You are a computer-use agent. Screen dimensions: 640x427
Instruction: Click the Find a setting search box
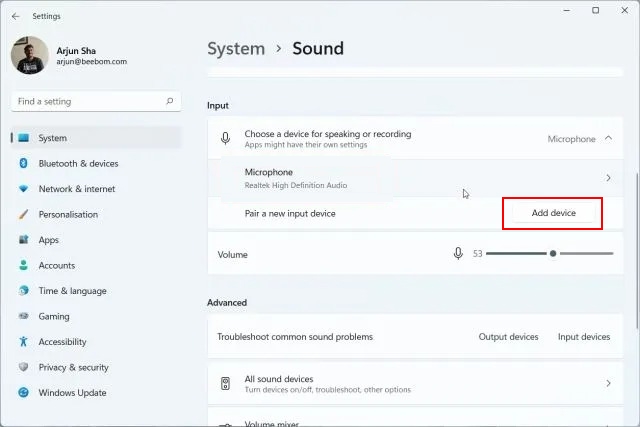coord(90,101)
